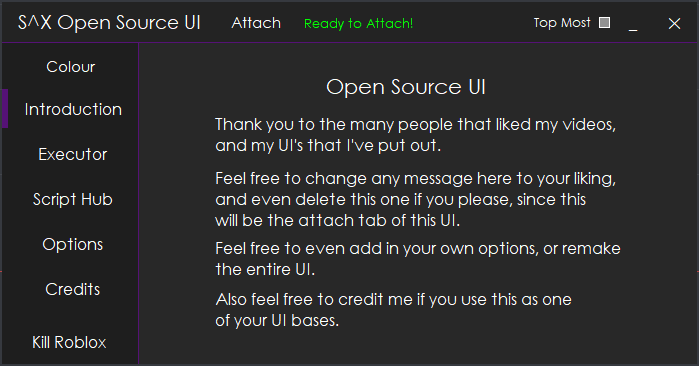Enable the Top Most checkbox
699x366 pixels.
(x=604, y=23)
